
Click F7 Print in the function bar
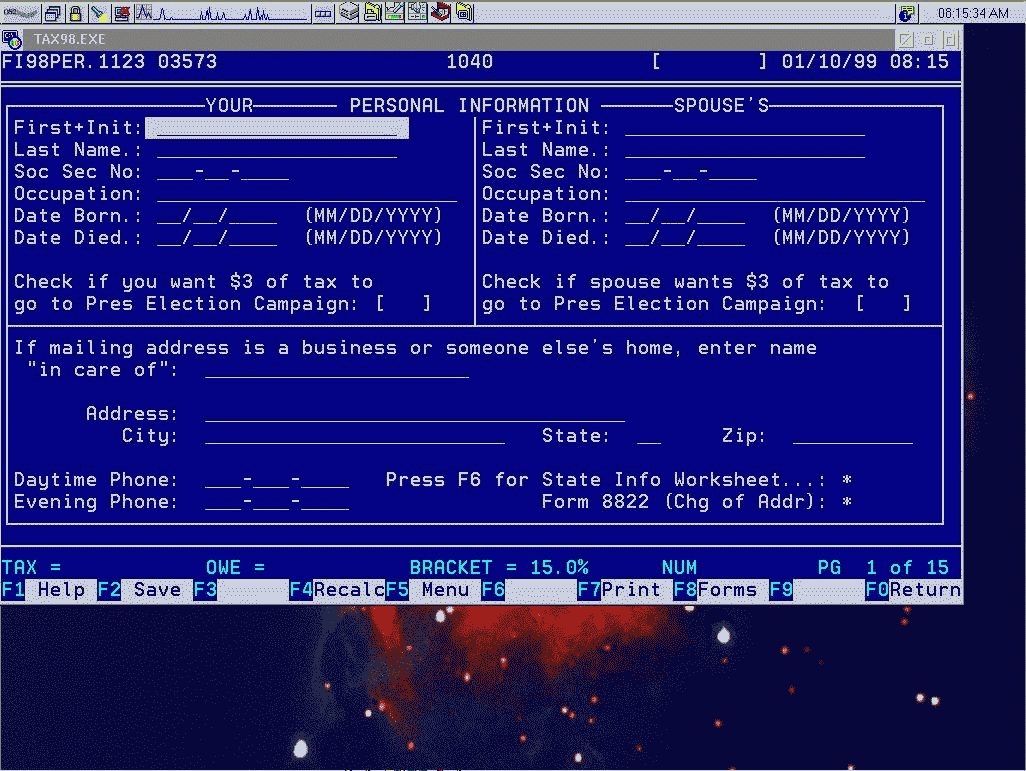click(625, 590)
